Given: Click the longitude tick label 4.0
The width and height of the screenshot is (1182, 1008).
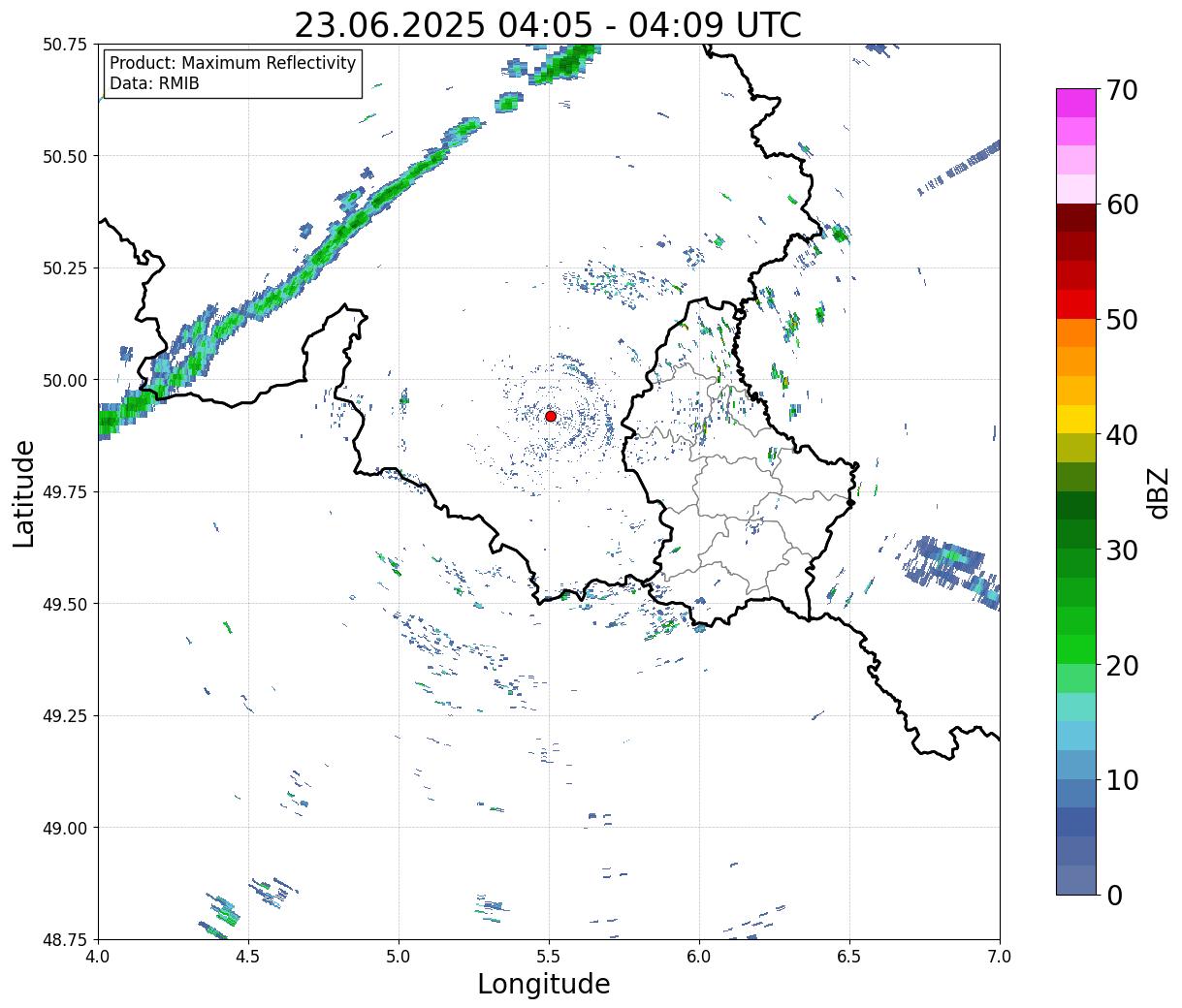Looking at the screenshot, I should coord(98,957).
